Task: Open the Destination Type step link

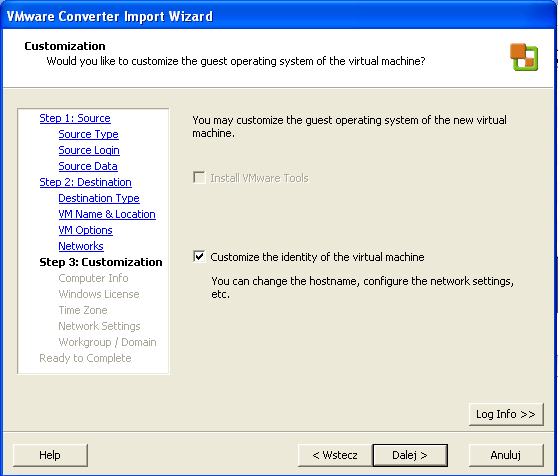Action: coord(99,198)
